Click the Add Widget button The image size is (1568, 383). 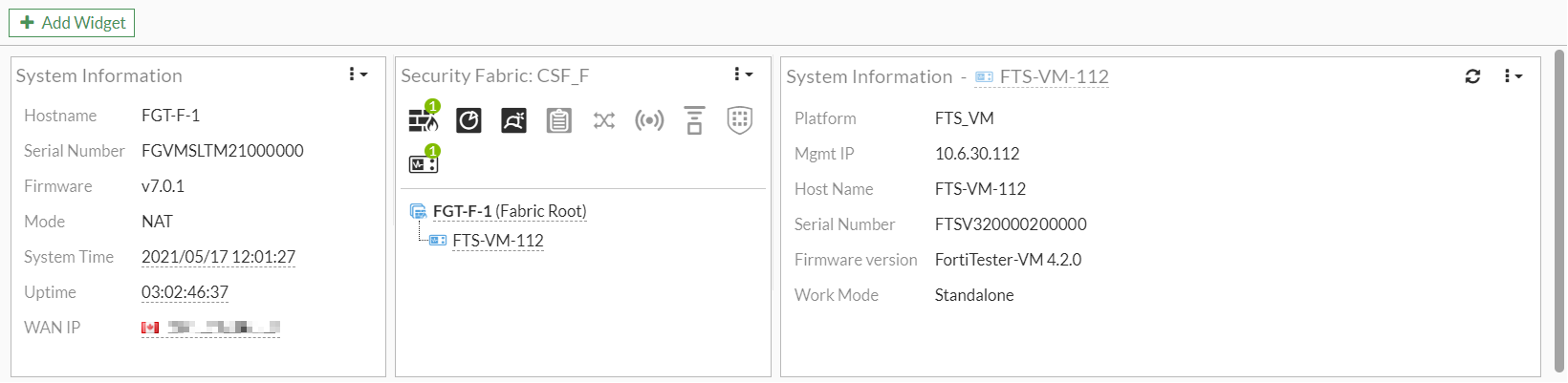click(72, 23)
